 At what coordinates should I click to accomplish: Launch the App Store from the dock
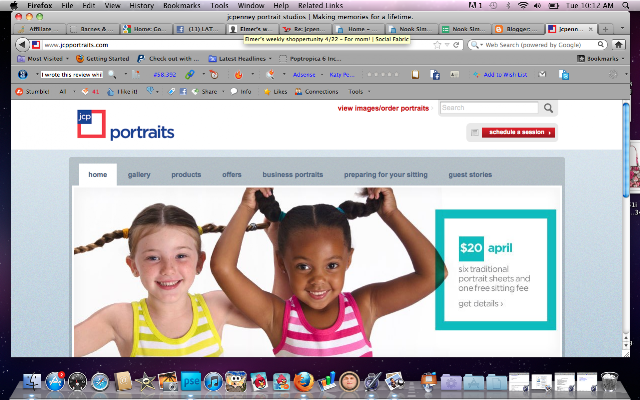click(55, 382)
